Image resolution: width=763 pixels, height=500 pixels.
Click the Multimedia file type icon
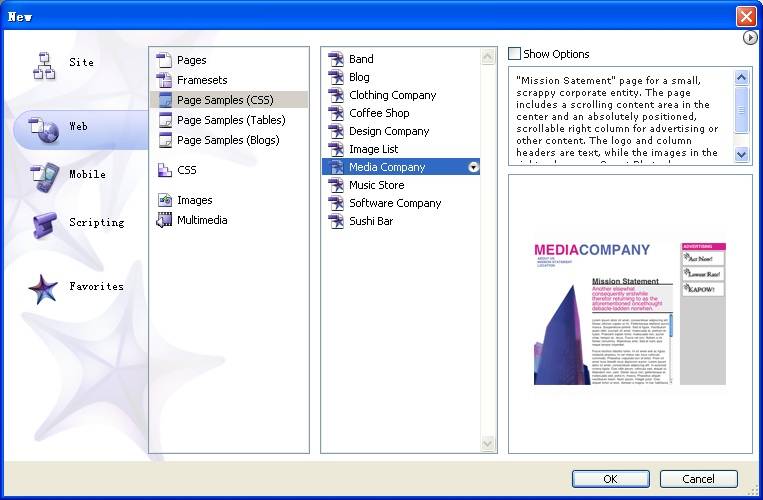165,221
